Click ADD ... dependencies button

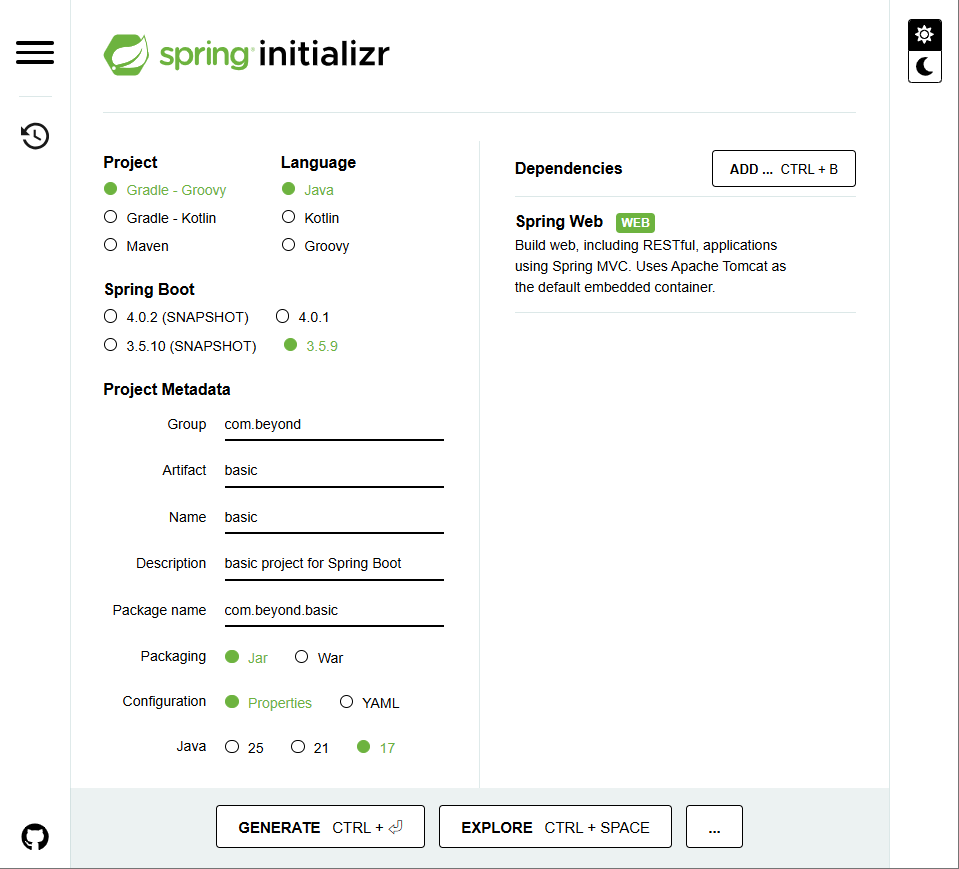click(783, 169)
